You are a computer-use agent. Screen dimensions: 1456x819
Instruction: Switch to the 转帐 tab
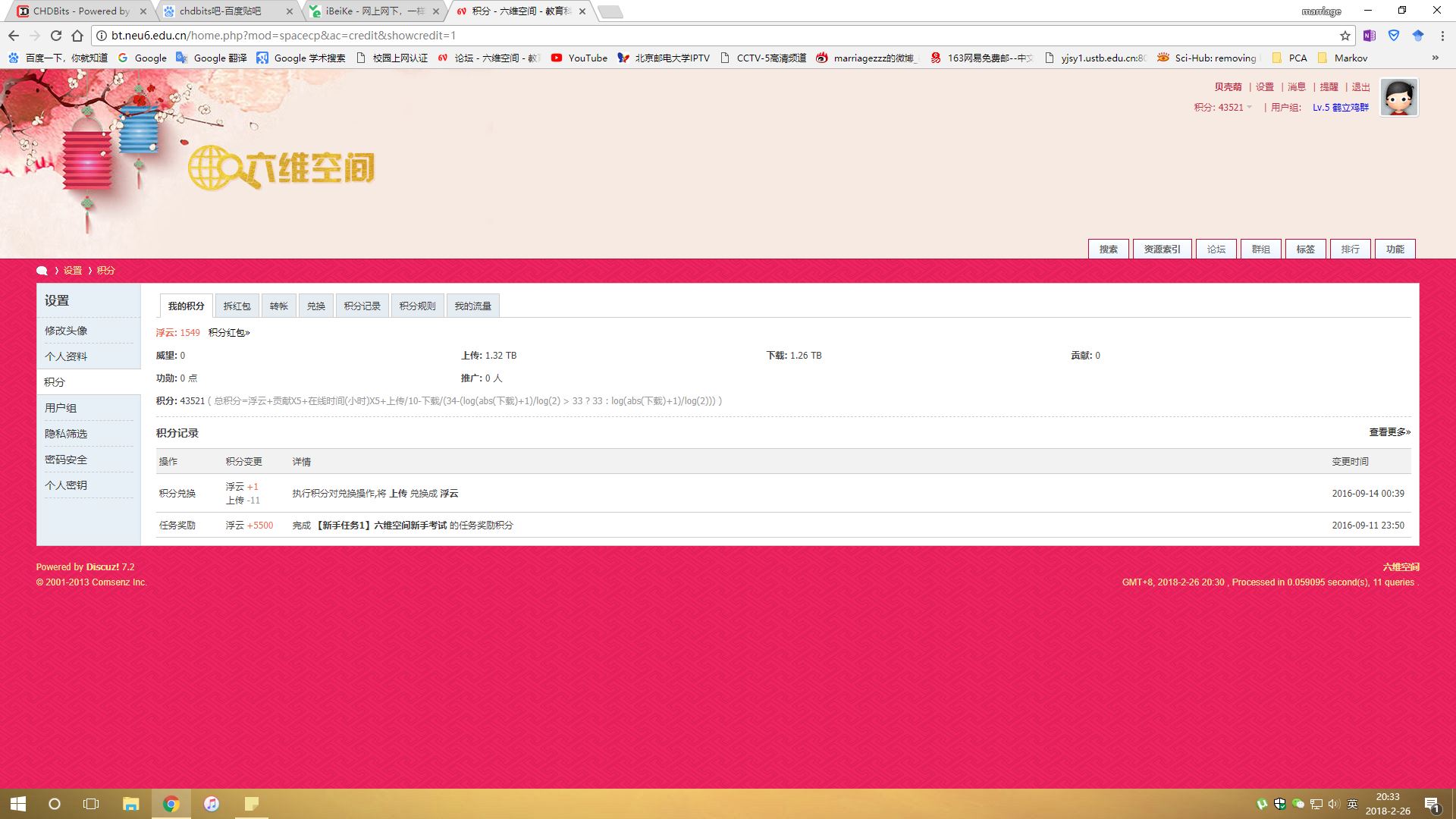(x=278, y=306)
